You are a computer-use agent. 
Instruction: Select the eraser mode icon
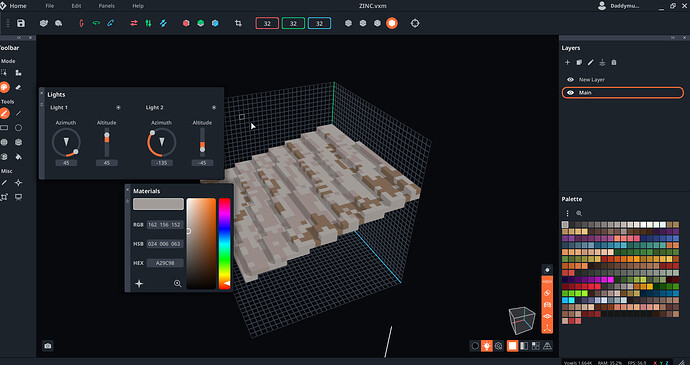18,87
